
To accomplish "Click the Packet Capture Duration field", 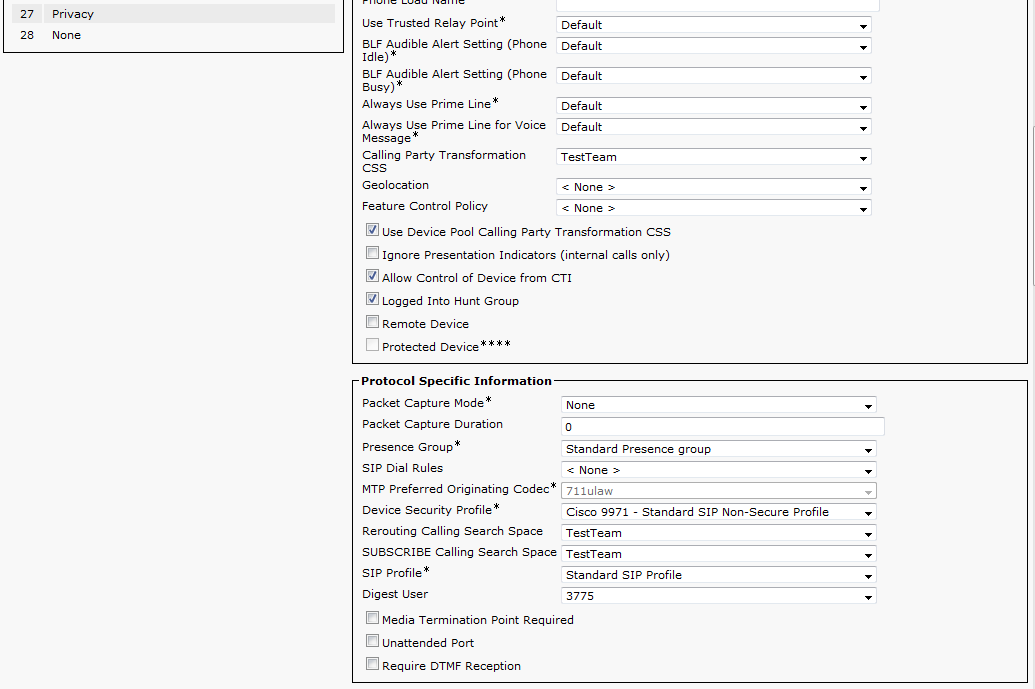I will point(722,427).
